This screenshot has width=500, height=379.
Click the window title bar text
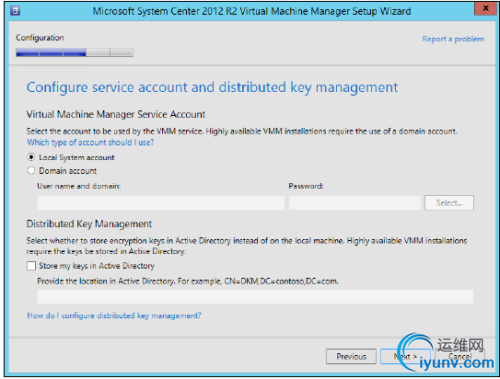(252, 11)
